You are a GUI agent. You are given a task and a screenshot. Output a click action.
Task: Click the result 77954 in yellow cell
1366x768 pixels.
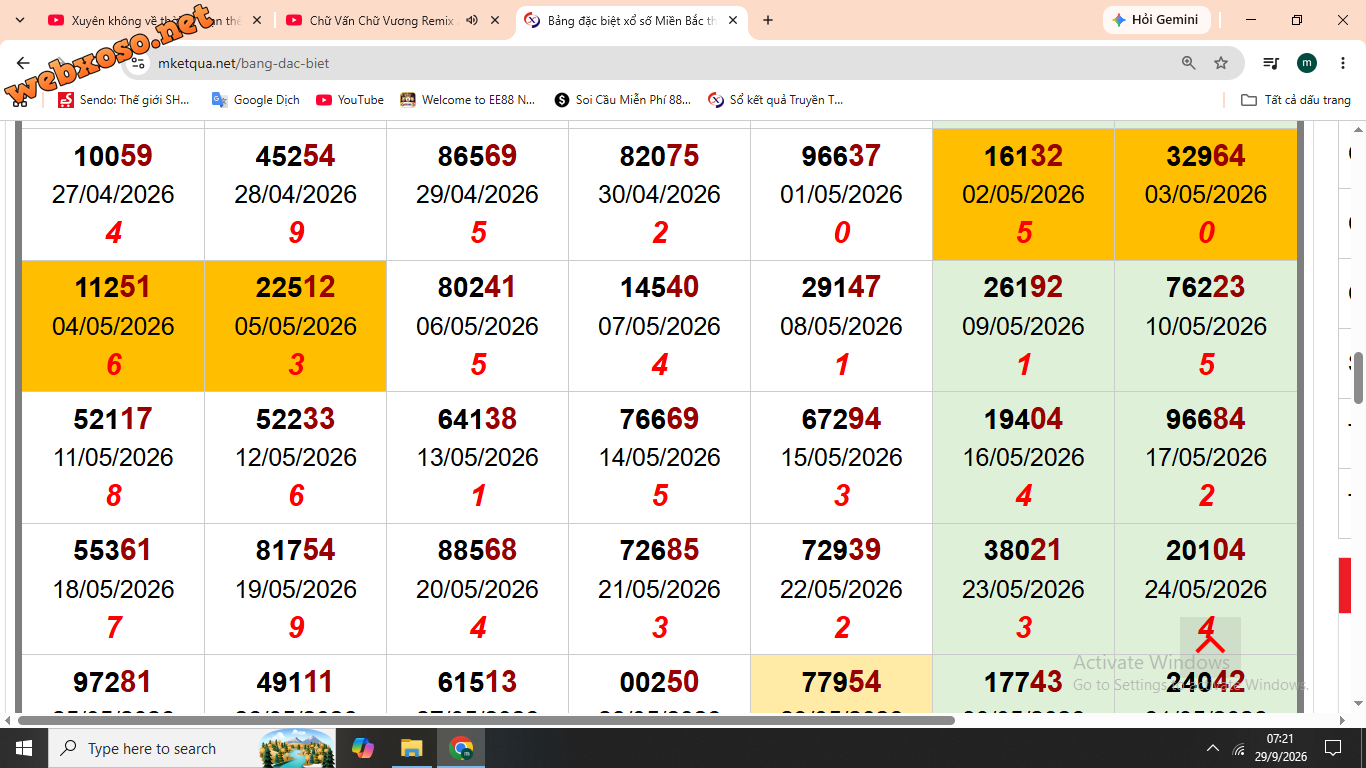coord(841,682)
